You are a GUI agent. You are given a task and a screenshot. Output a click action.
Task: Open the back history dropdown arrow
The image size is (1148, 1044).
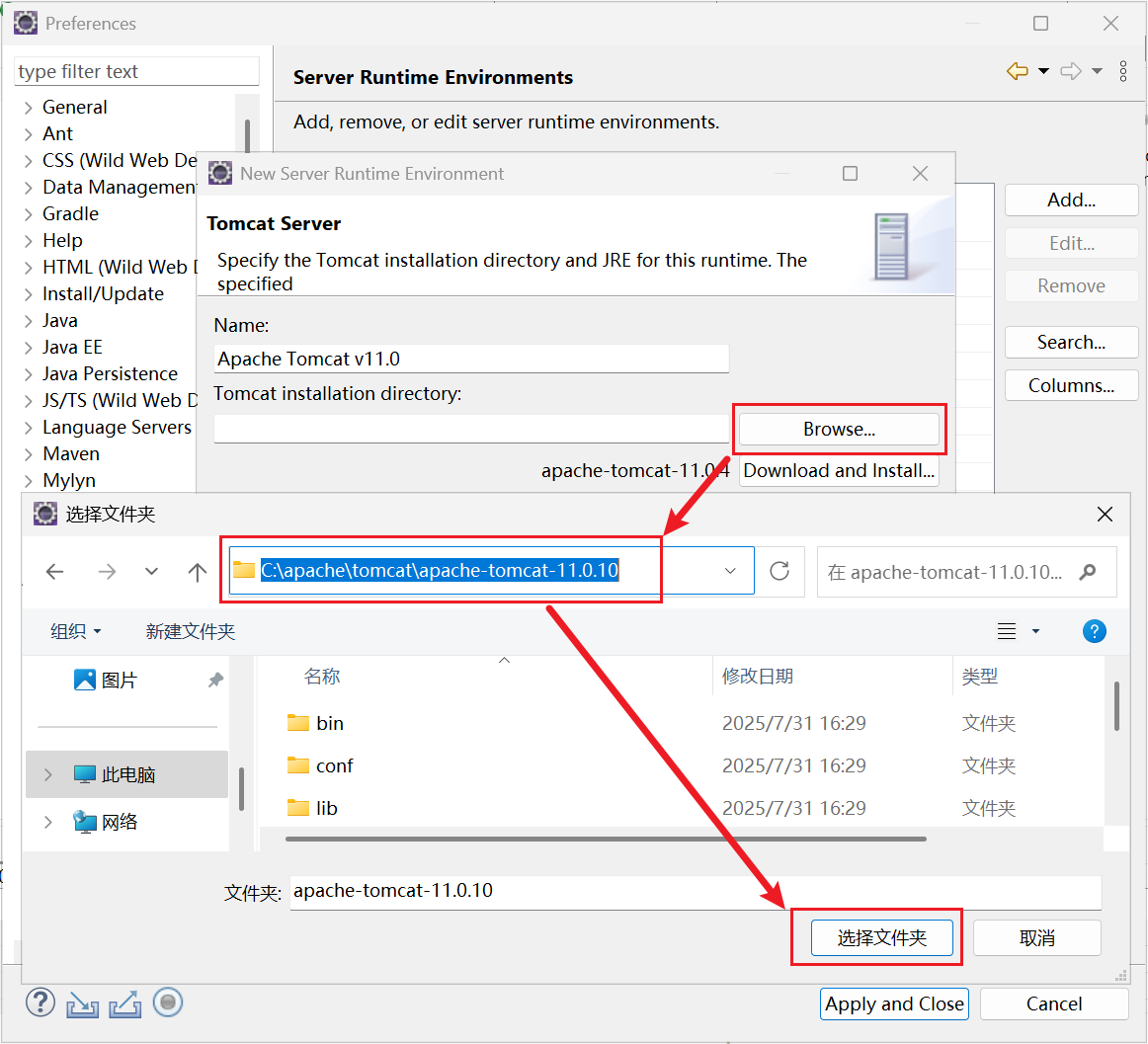click(x=1043, y=71)
